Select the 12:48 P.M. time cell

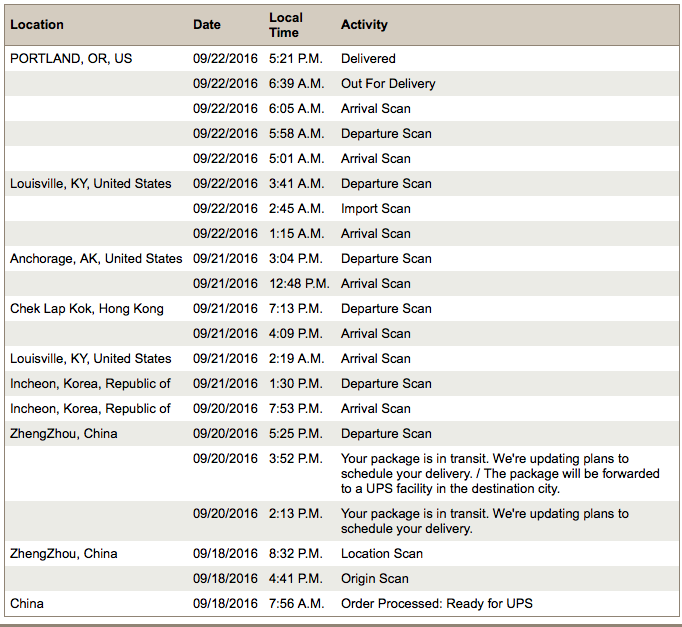click(299, 283)
